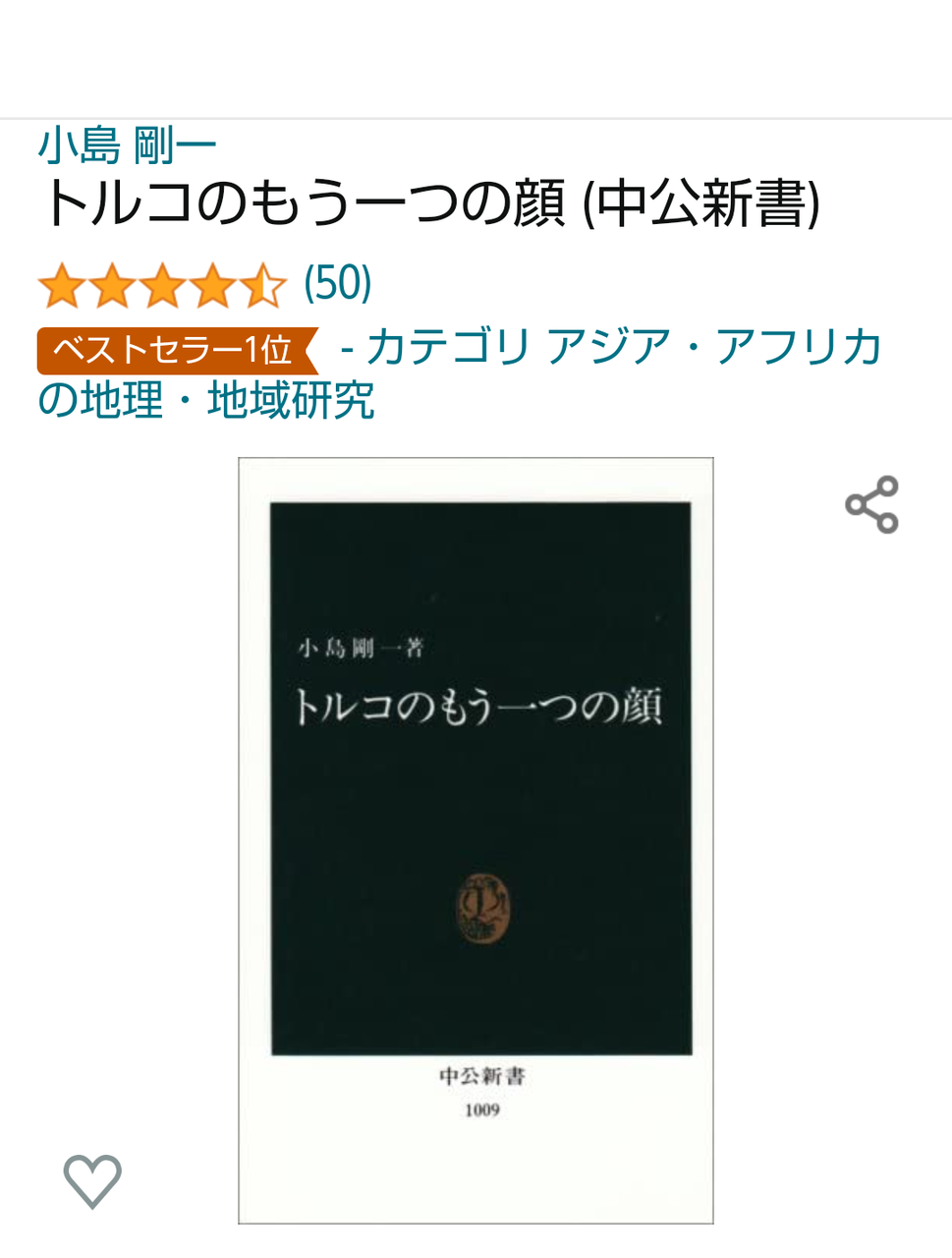Open category アジア・アフリカの地理・地域研究 link
This screenshot has height=1258, width=952.
(x=460, y=373)
